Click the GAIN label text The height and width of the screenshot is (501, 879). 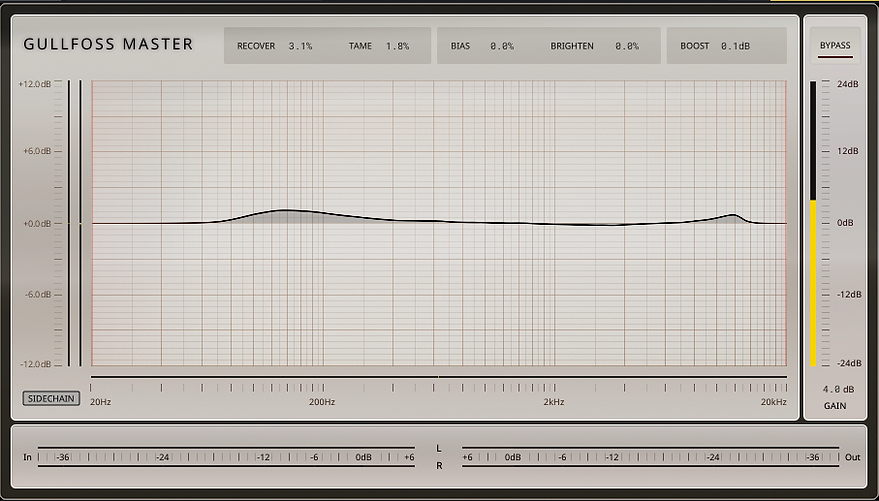pyautogui.click(x=835, y=406)
